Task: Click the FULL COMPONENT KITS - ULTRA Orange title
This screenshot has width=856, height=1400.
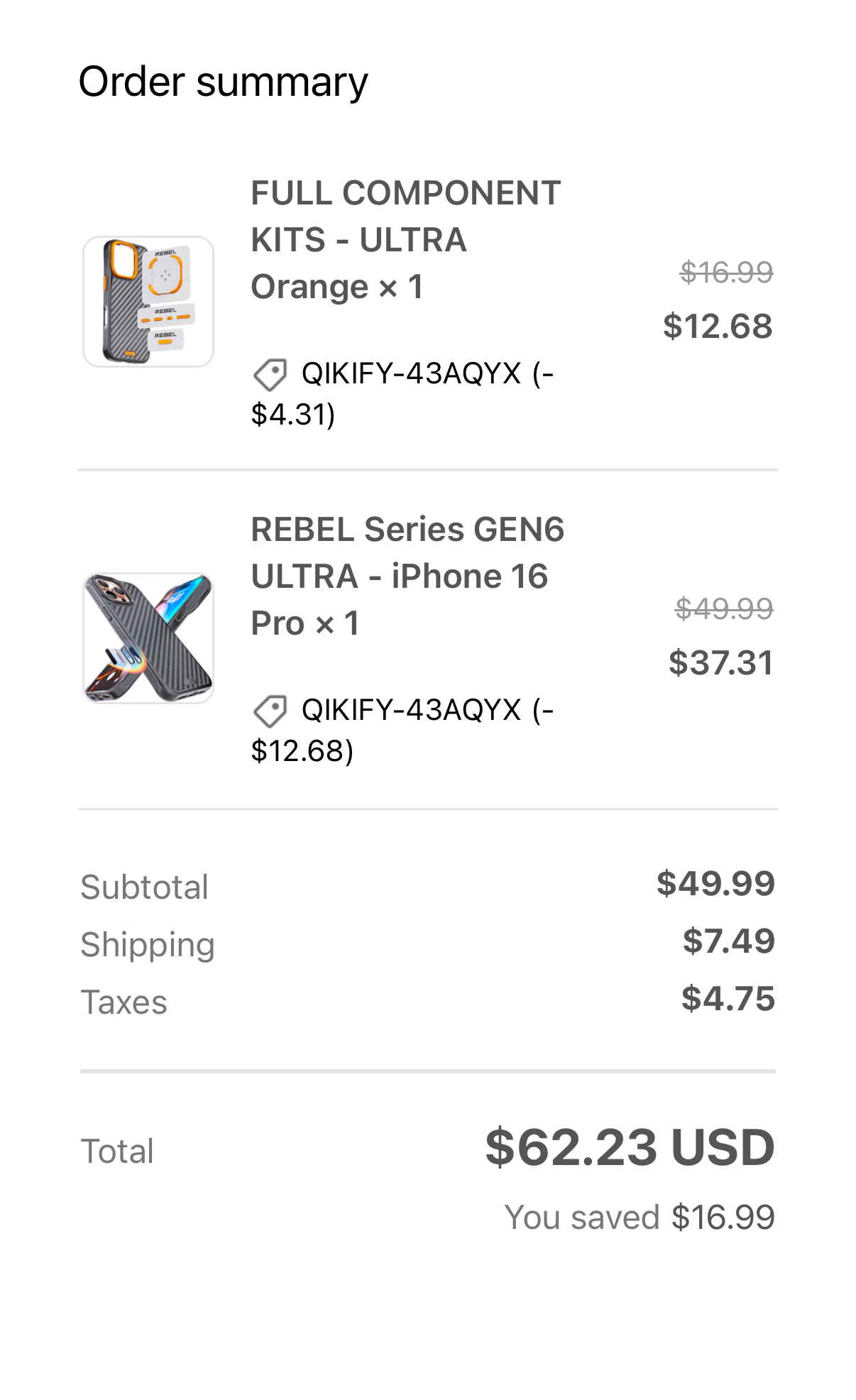Action: (x=405, y=240)
